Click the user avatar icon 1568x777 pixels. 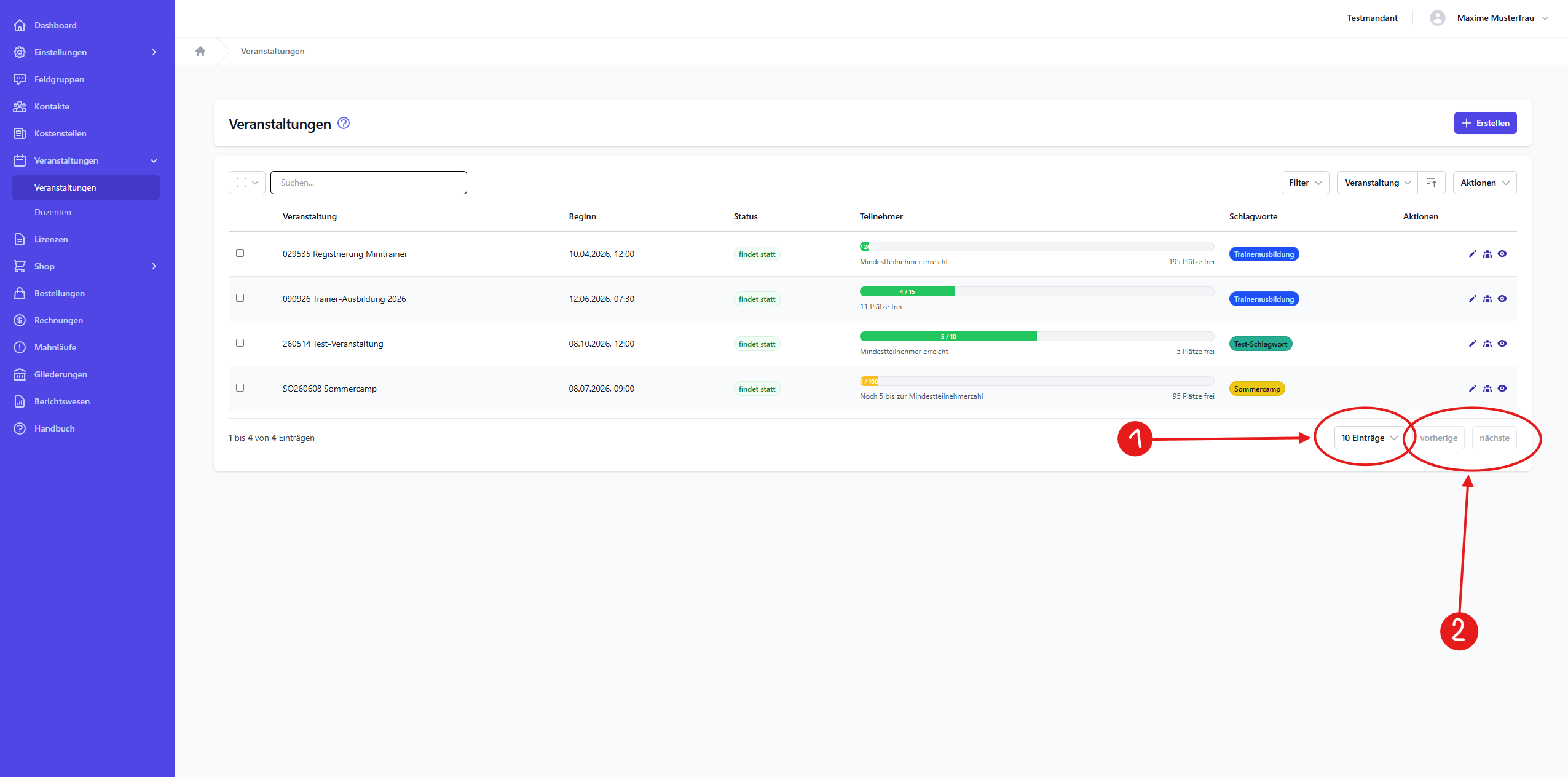(x=1437, y=18)
